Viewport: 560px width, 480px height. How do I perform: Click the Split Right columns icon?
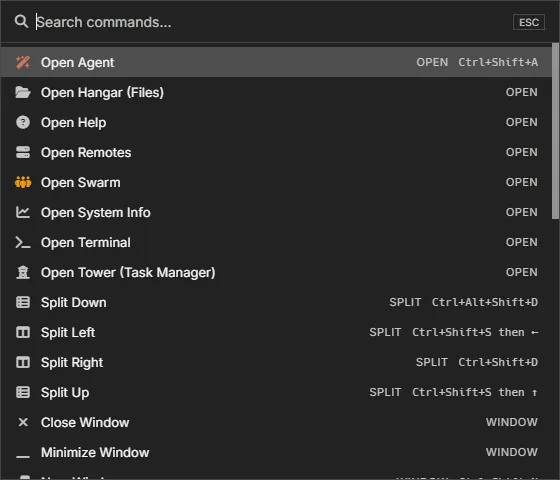tap(23, 362)
